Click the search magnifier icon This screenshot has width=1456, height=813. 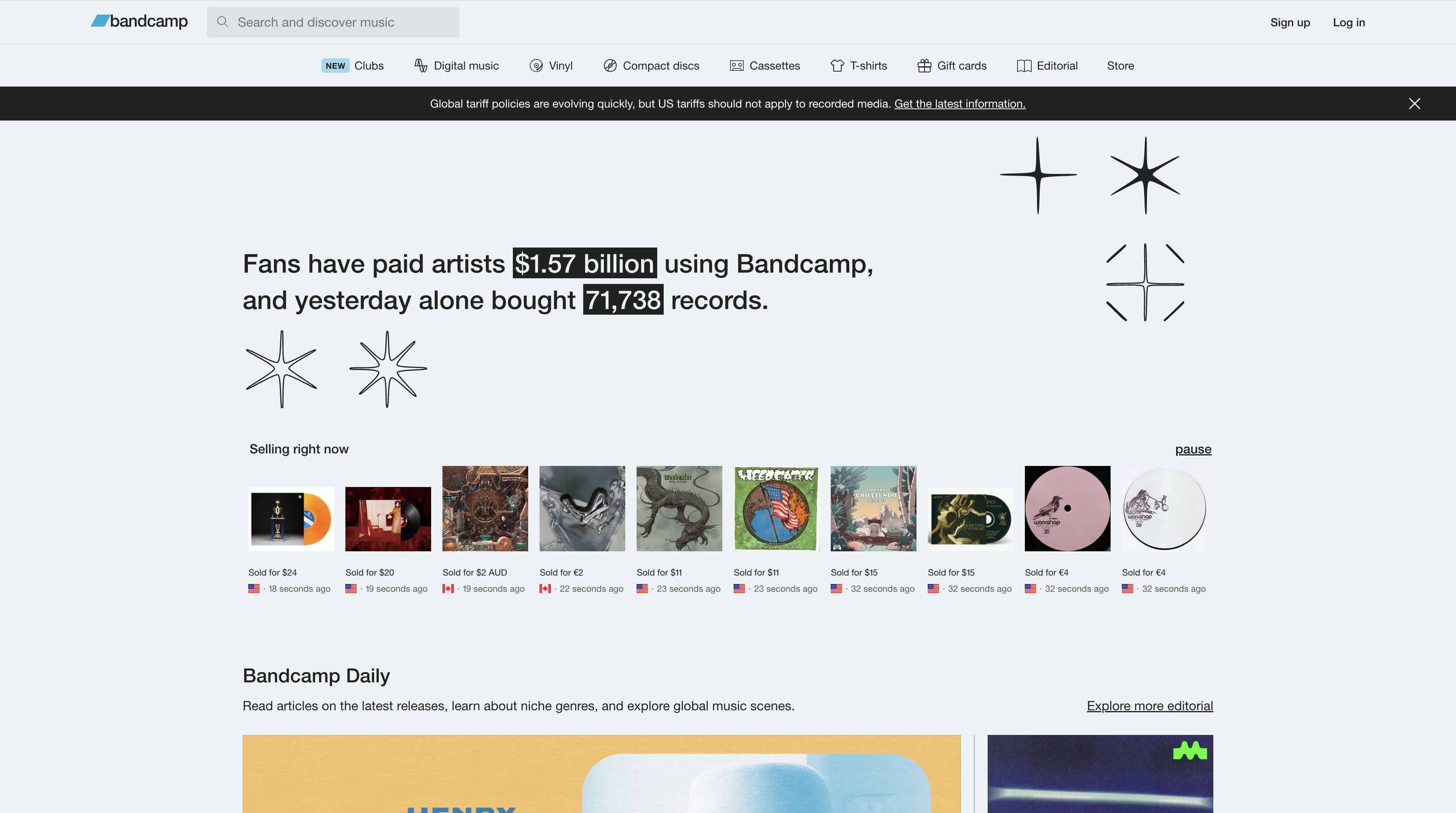click(223, 22)
